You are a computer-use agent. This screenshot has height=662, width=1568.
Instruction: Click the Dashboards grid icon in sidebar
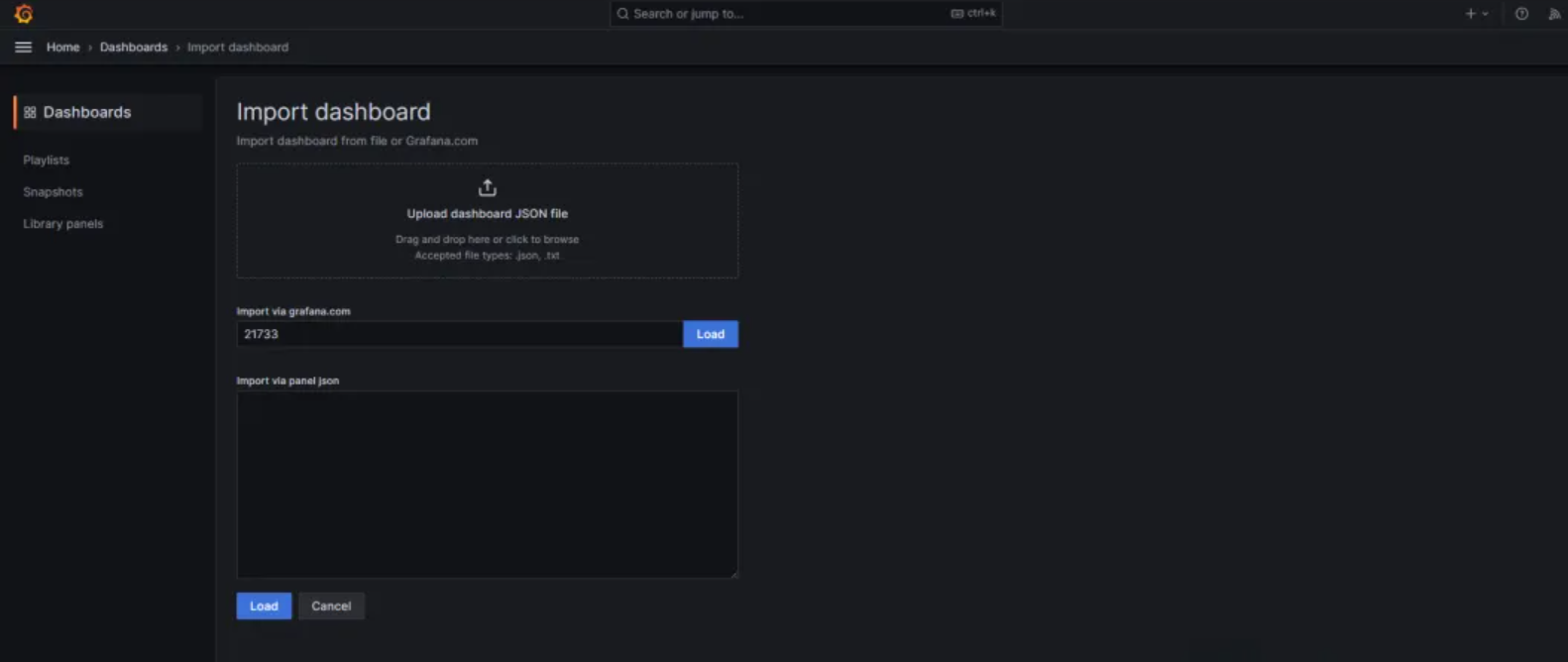[30, 113]
